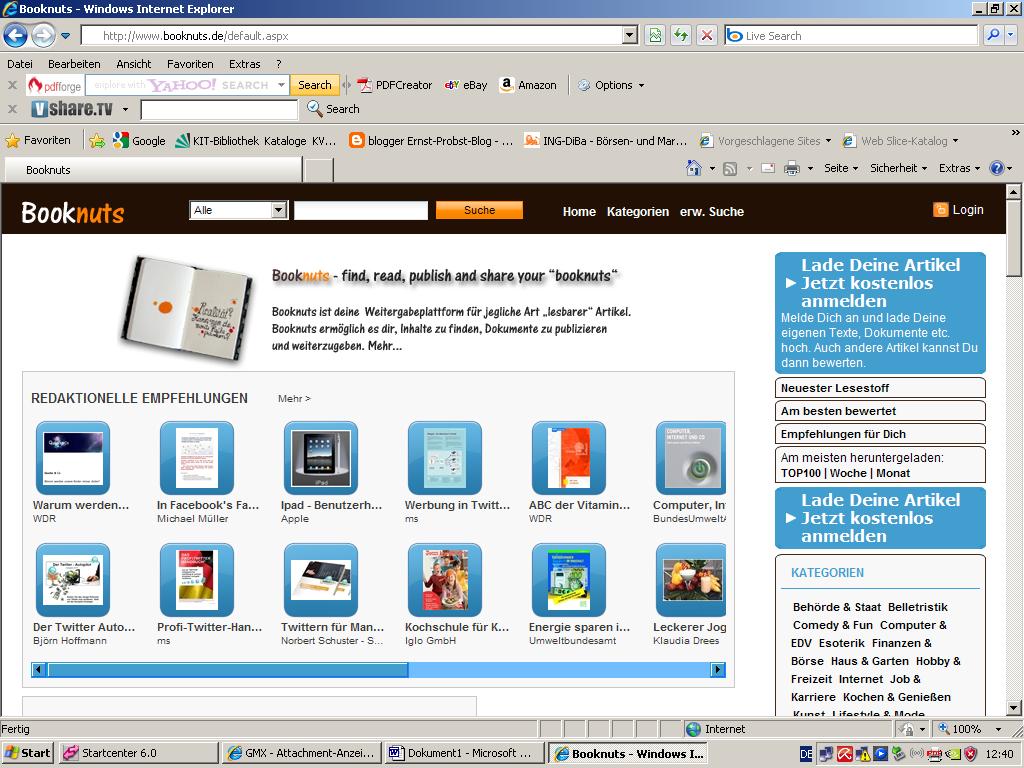Screen dimensions: 1024x768
Task: Click Empfehlungen für Dich button
Action: tap(880, 434)
